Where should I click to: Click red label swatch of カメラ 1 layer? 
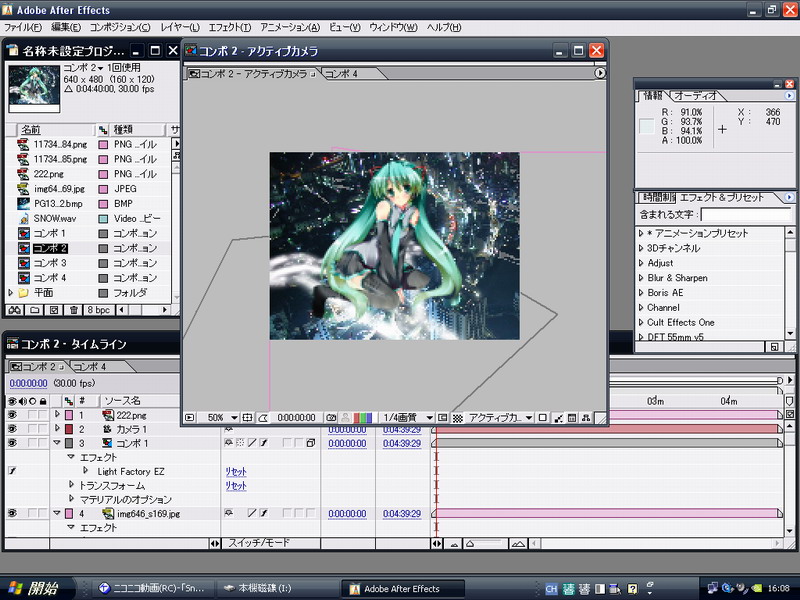[x=69, y=429]
